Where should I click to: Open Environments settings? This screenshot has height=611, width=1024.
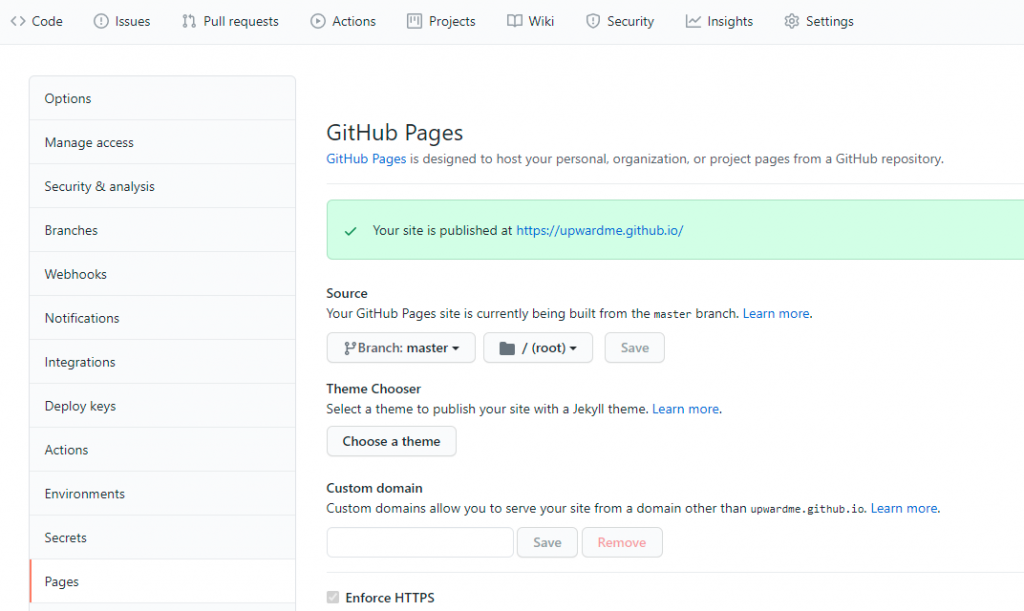coord(163,494)
